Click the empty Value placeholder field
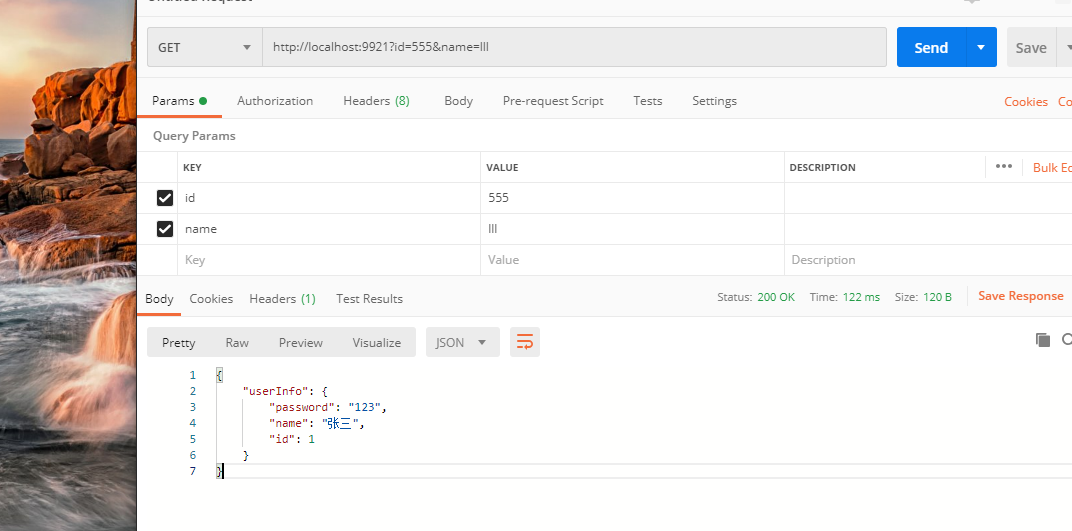 632,260
